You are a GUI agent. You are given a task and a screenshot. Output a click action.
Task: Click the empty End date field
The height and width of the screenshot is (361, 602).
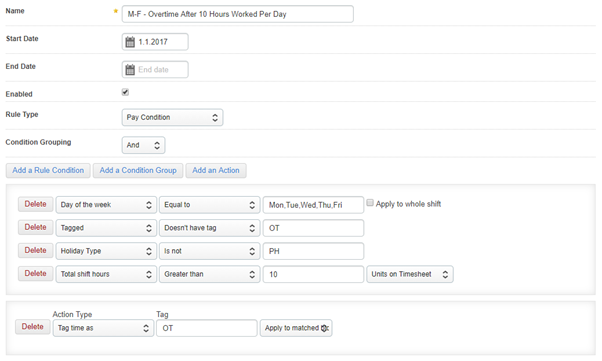click(155, 70)
